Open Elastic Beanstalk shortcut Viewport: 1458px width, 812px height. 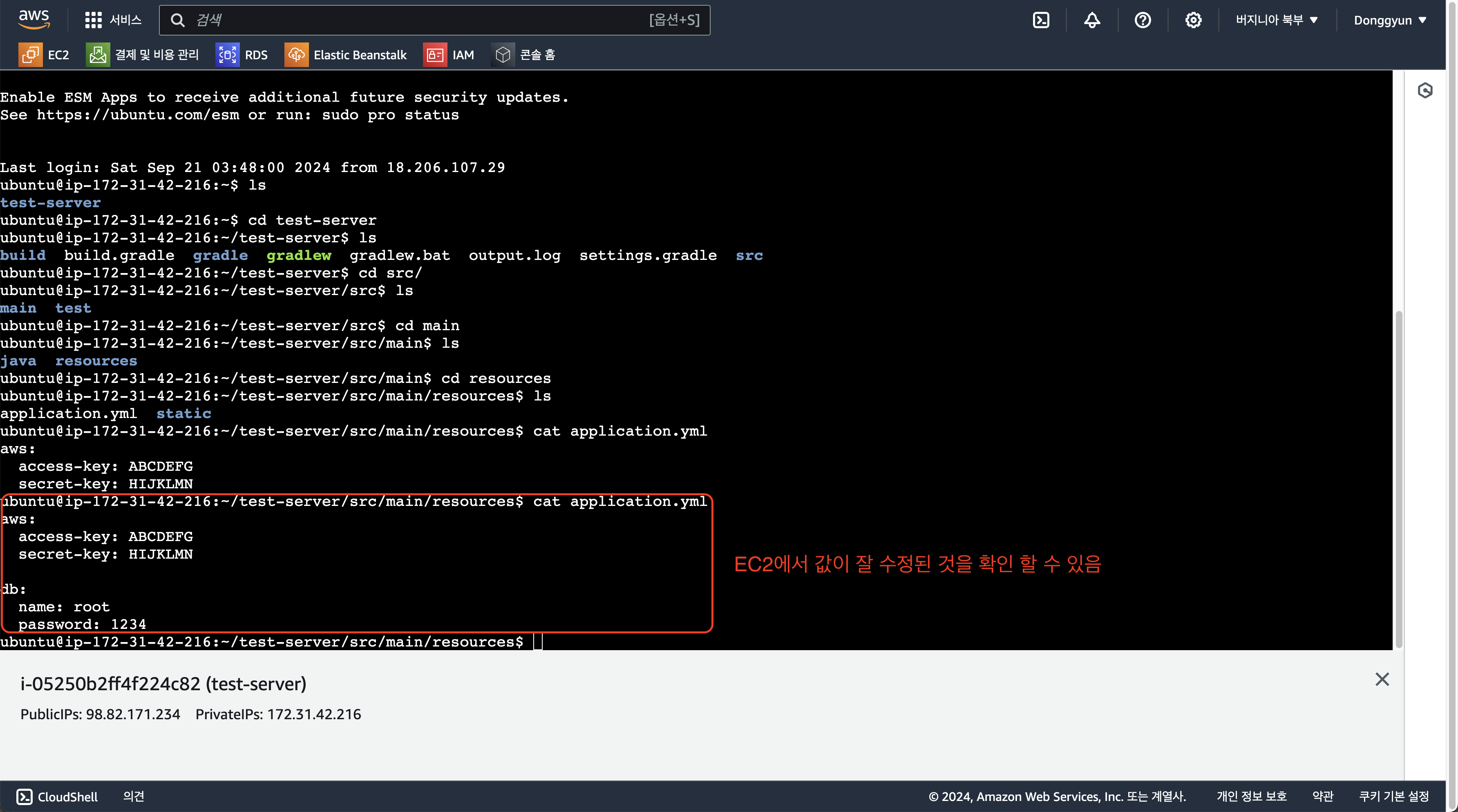[345, 55]
